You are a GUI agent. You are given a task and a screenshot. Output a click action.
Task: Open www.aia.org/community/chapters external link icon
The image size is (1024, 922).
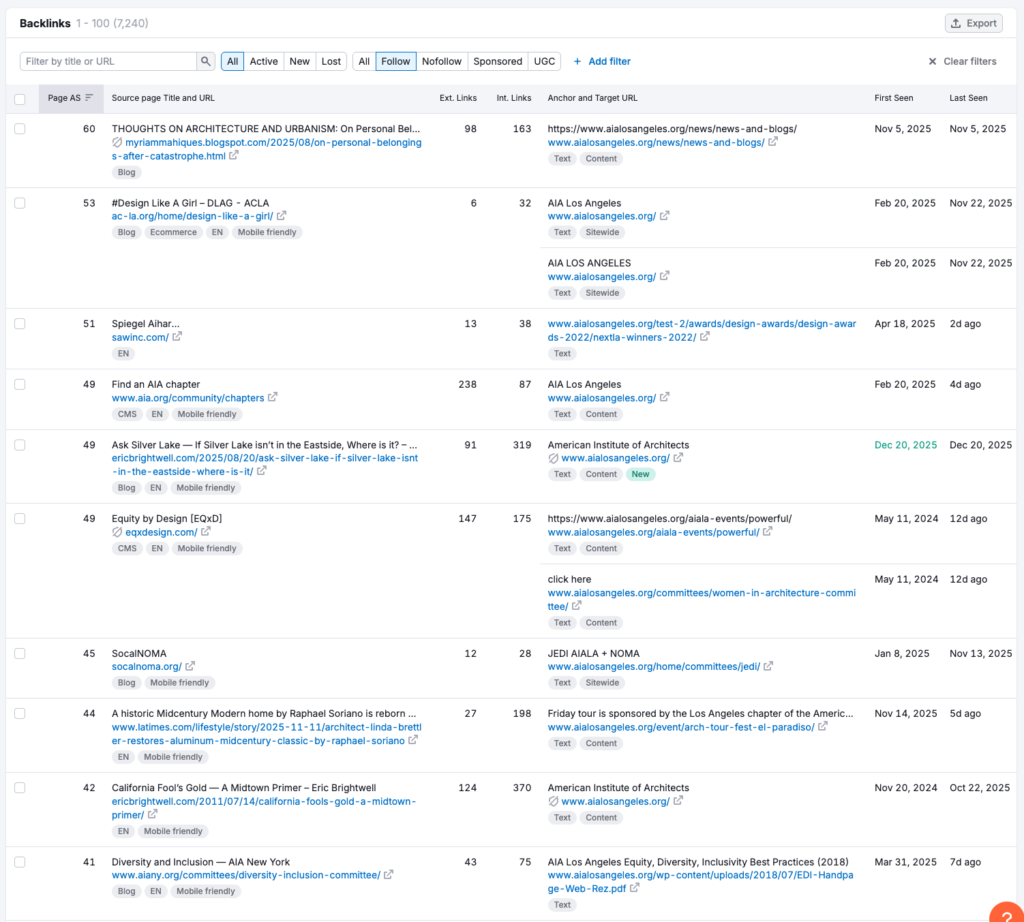(273, 398)
